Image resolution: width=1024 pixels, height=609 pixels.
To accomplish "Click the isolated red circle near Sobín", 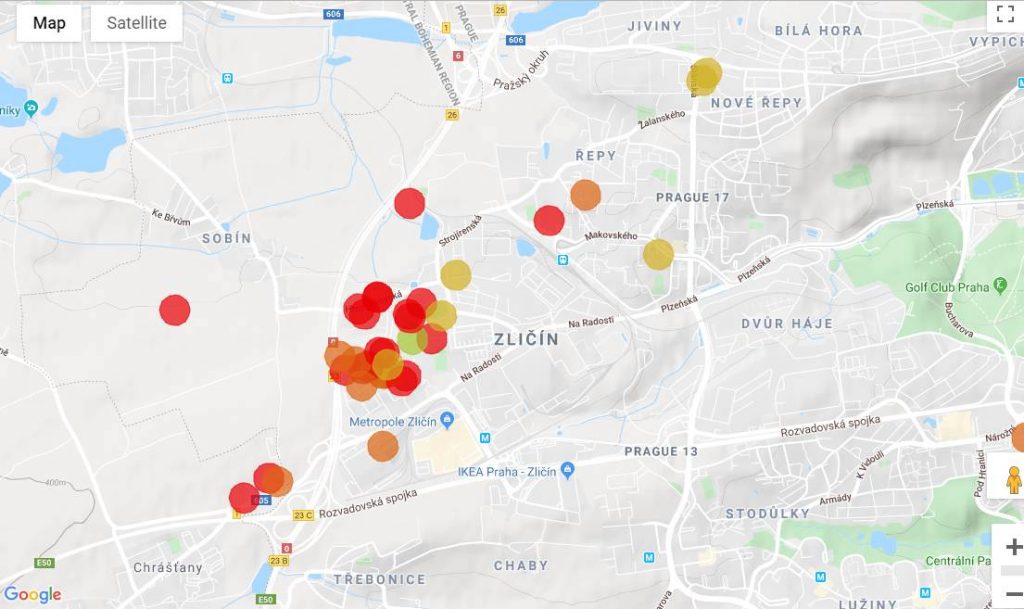I will [174, 310].
